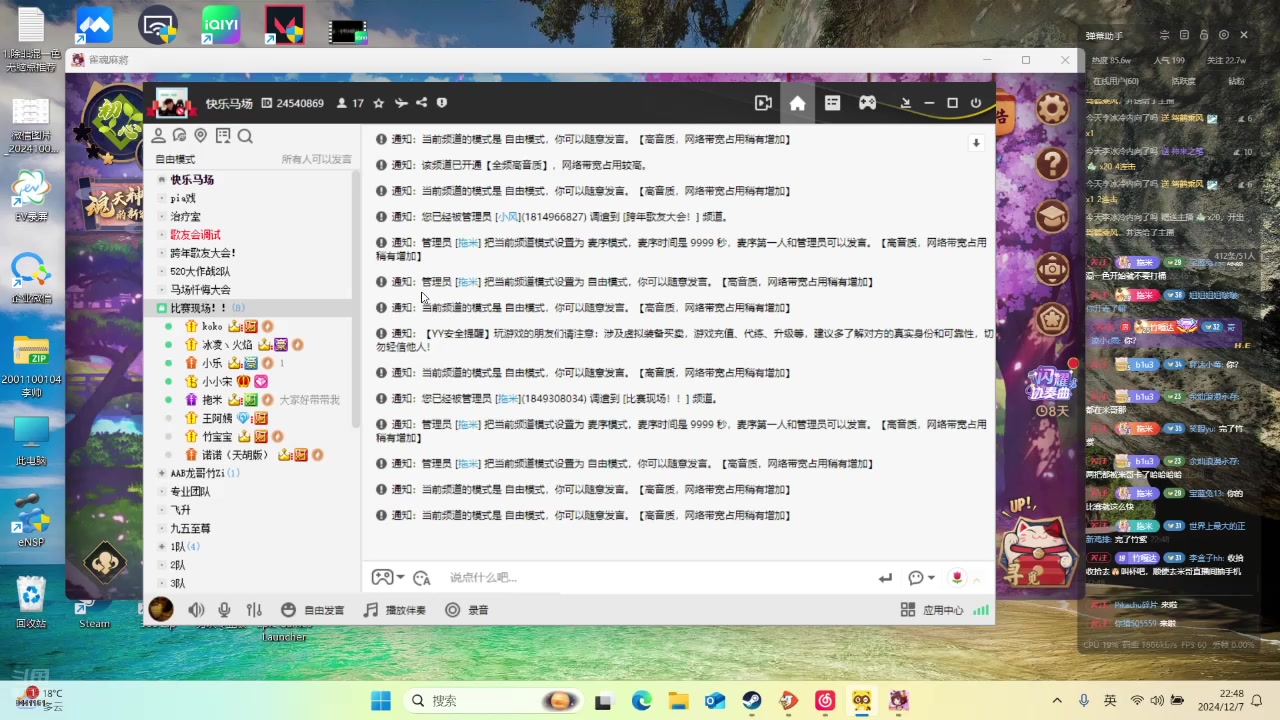The height and width of the screenshot is (720, 1280).
Task: Open 播放伴奏 accompaniment player
Action: (394, 610)
